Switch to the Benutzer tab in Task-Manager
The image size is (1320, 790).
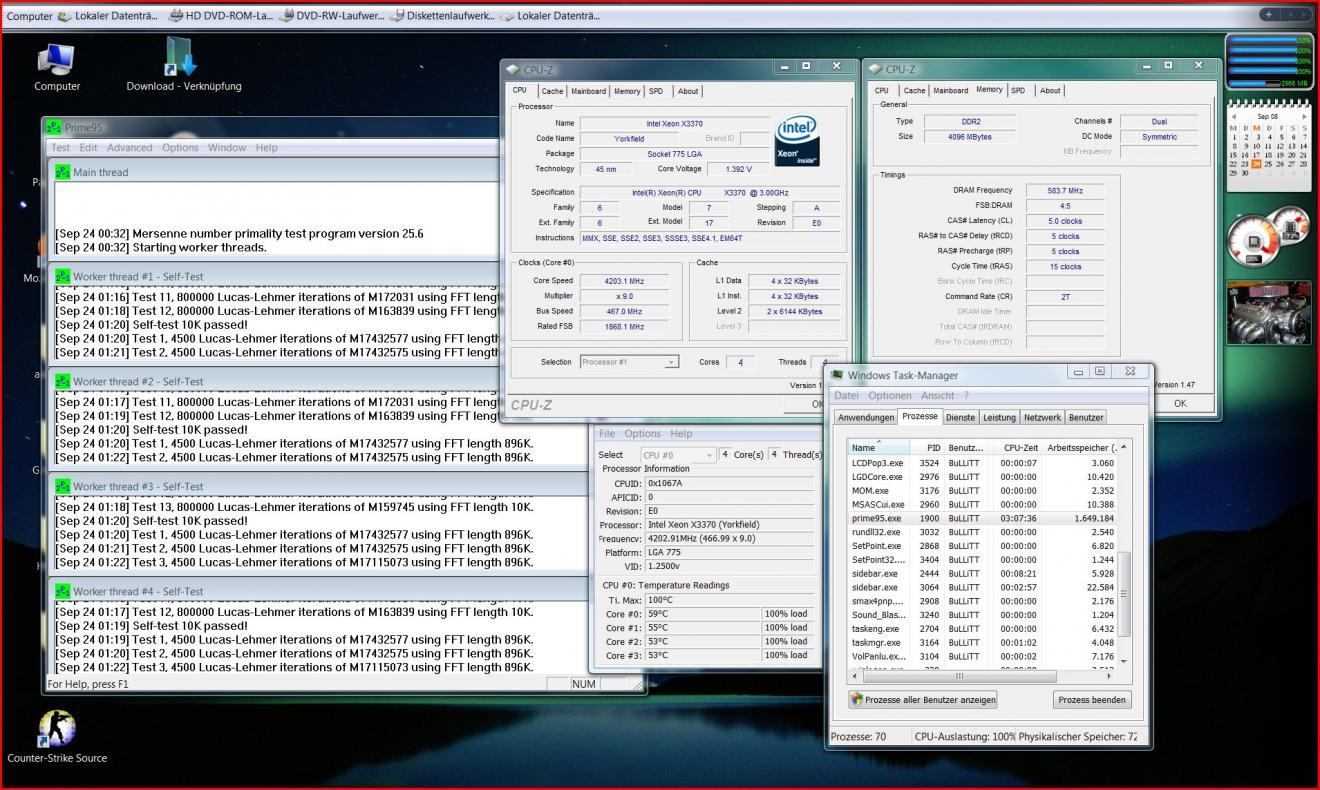click(1086, 417)
